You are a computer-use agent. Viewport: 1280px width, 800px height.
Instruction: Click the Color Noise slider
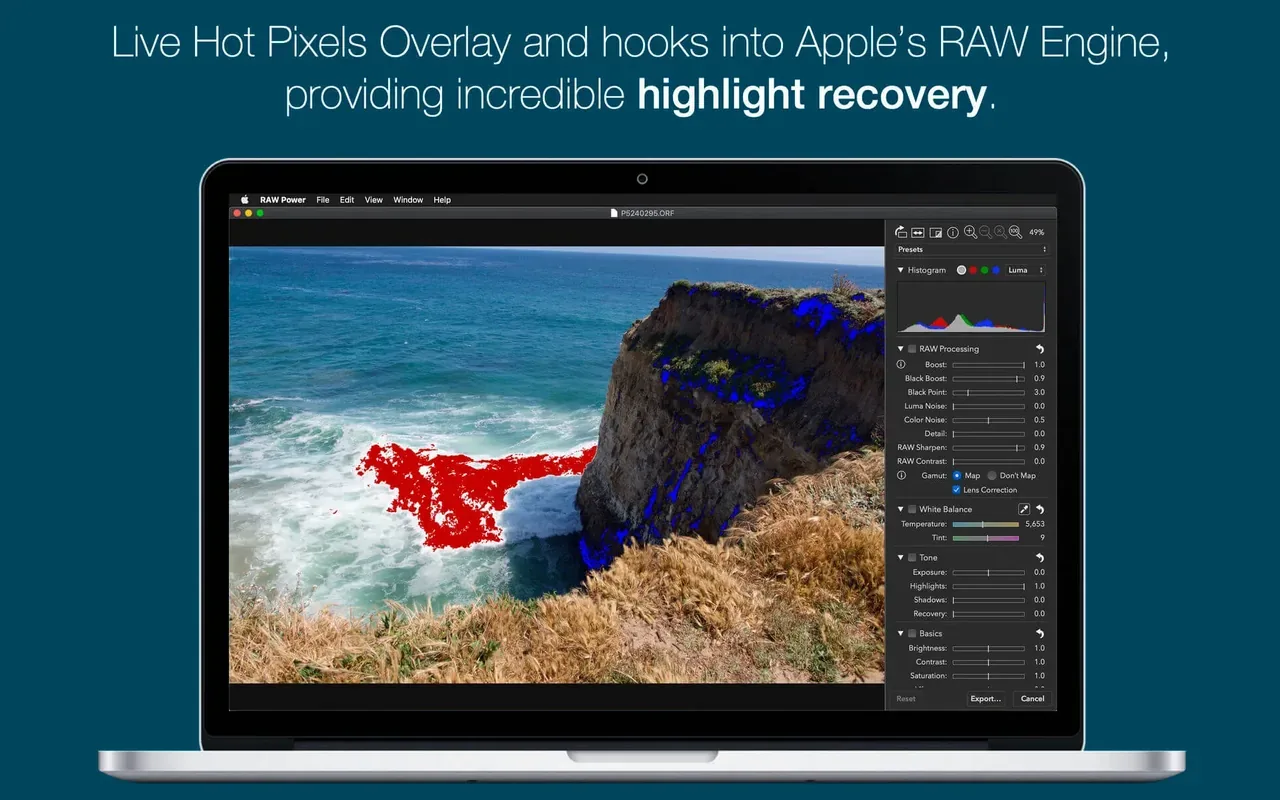(988, 420)
